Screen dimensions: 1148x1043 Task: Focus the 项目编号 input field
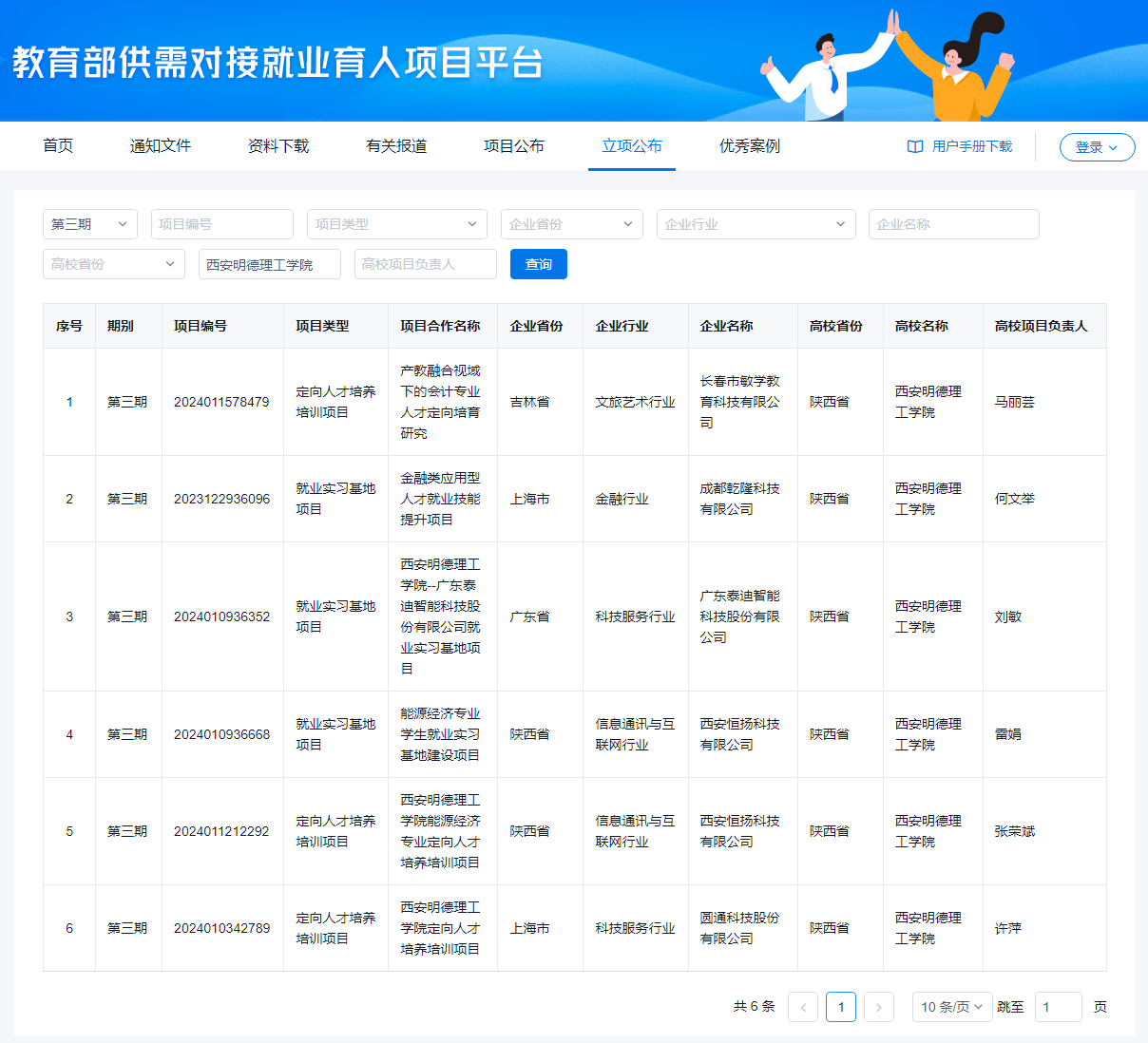point(221,224)
